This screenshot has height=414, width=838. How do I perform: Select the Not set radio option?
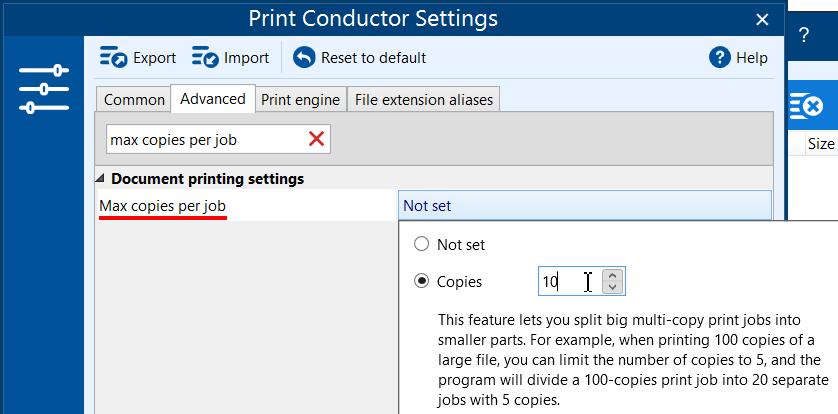tap(422, 244)
